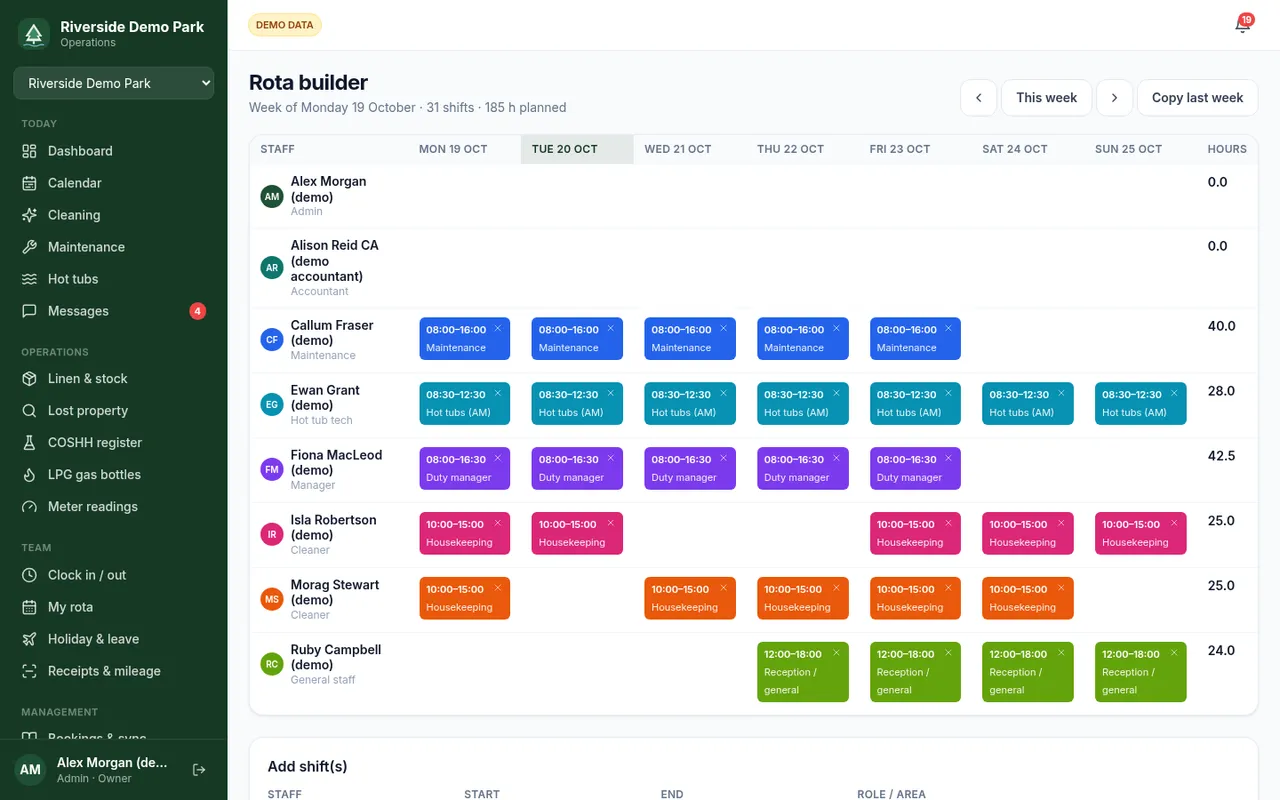
Task: Click the My rota calendar icon
Action: tap(29, 607)
